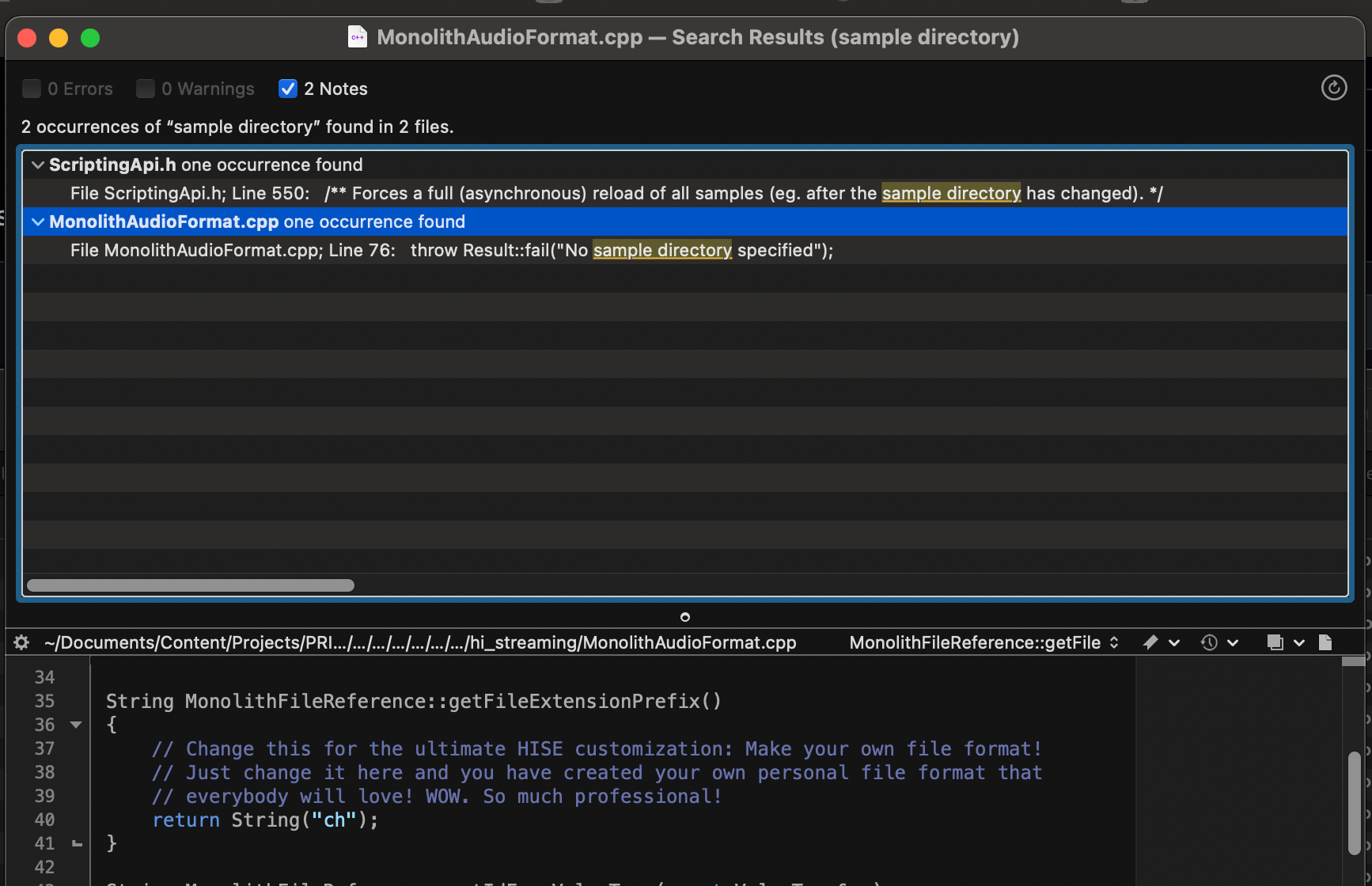The width and height of the screenshot is (1372, 886).
Task: Click the editor vertical scrollbar thumb
Action: tap(1355, 803)
